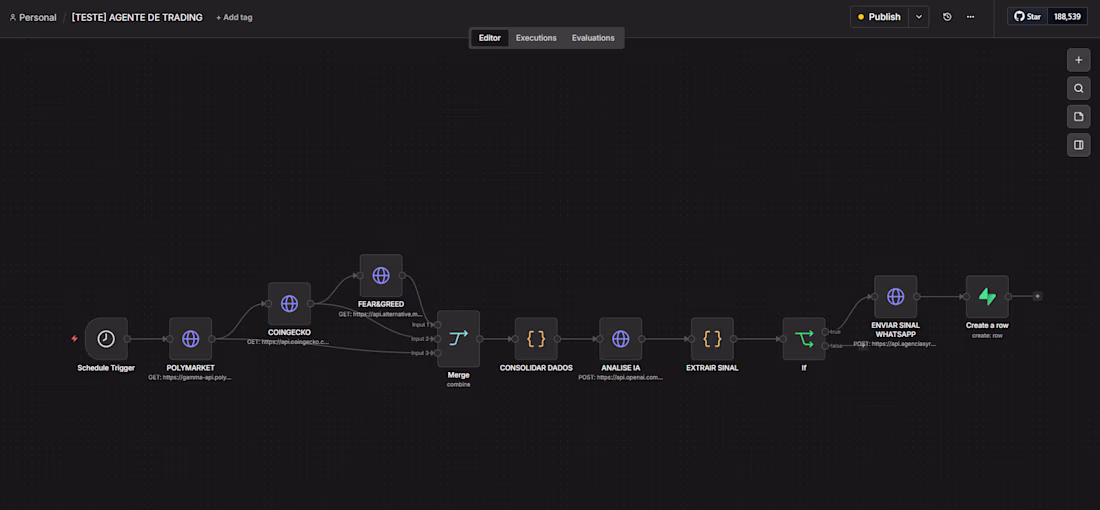The image size is (1100, 510).
Task: Open the canvas search button
Action: [1078, 88]
